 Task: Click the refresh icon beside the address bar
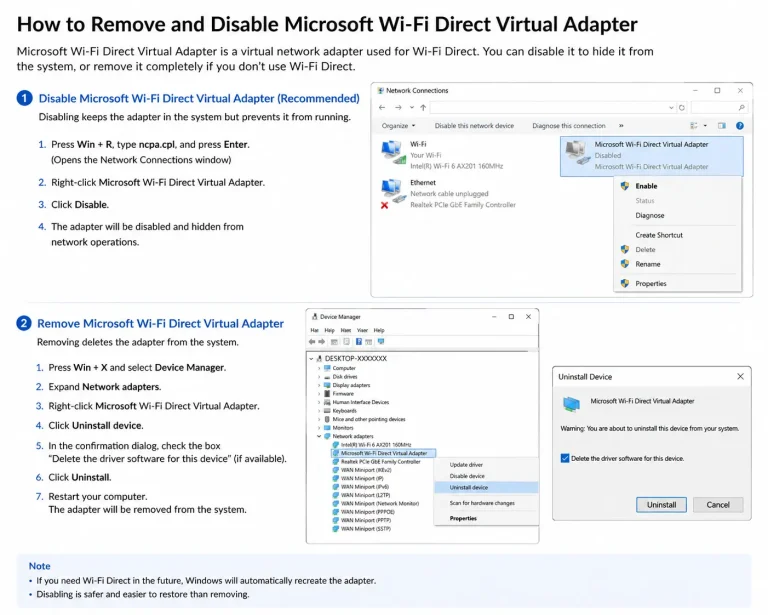tap(682, 108)
